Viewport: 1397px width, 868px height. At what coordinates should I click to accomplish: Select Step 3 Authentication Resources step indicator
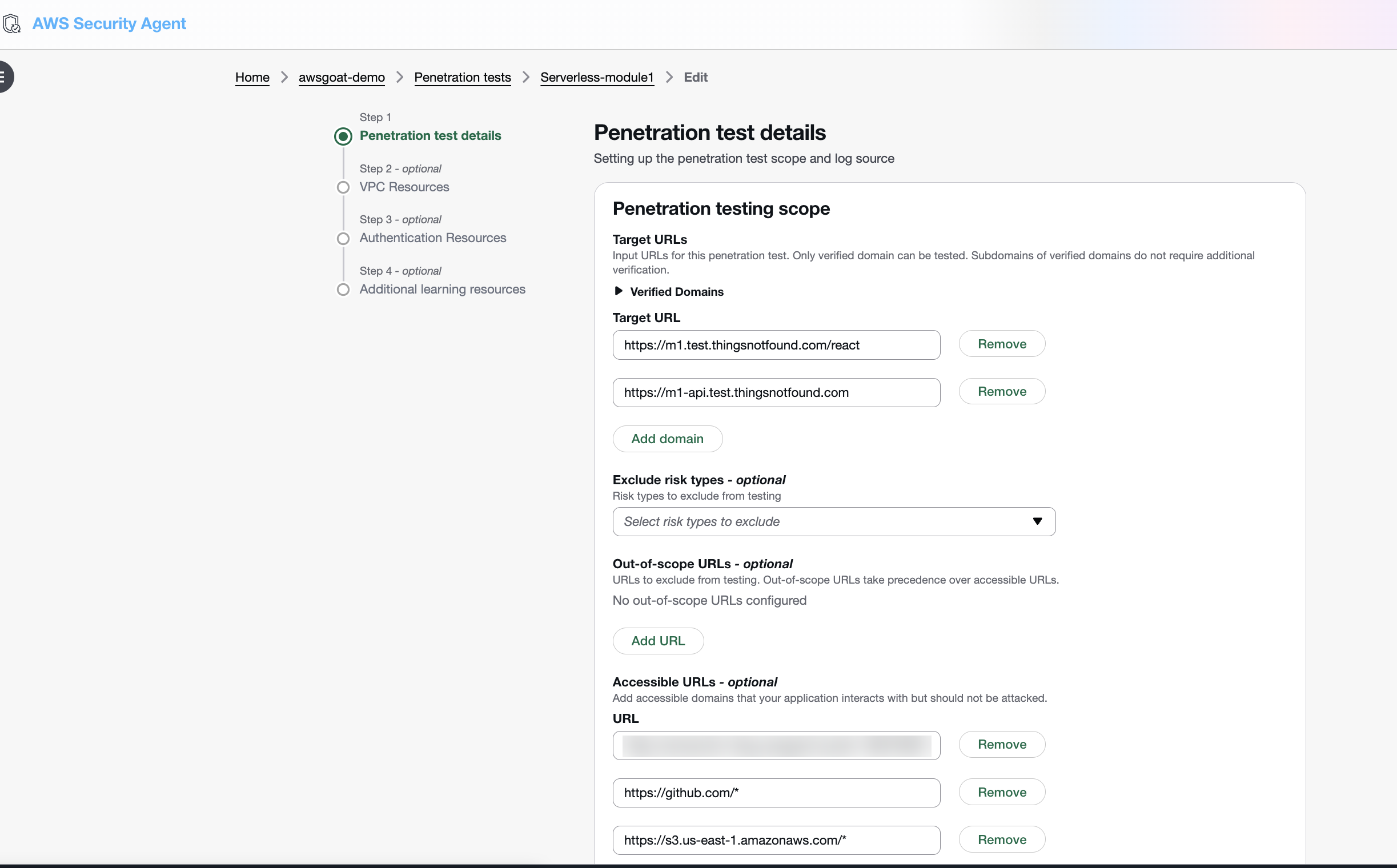click(343, 238)
